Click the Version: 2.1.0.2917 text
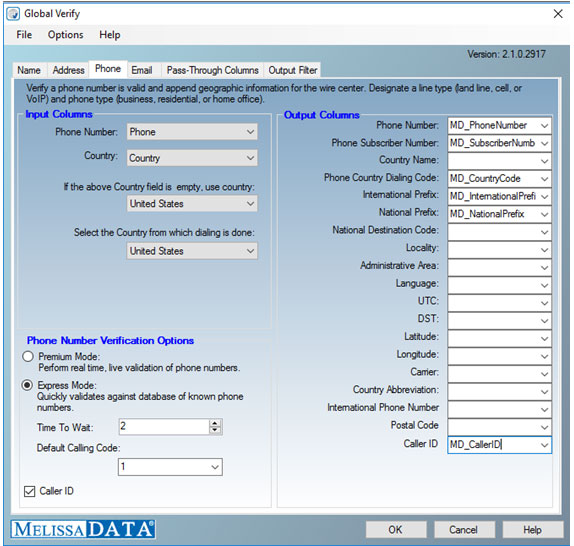 point(506,54)
